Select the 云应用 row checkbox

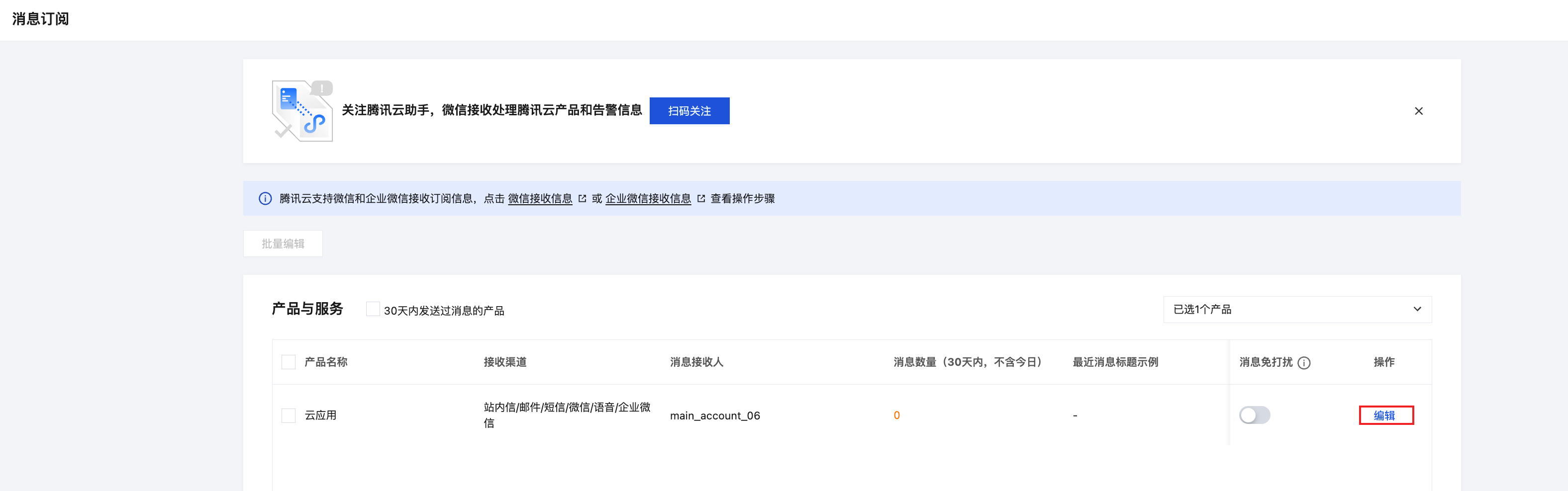point(289,415)
